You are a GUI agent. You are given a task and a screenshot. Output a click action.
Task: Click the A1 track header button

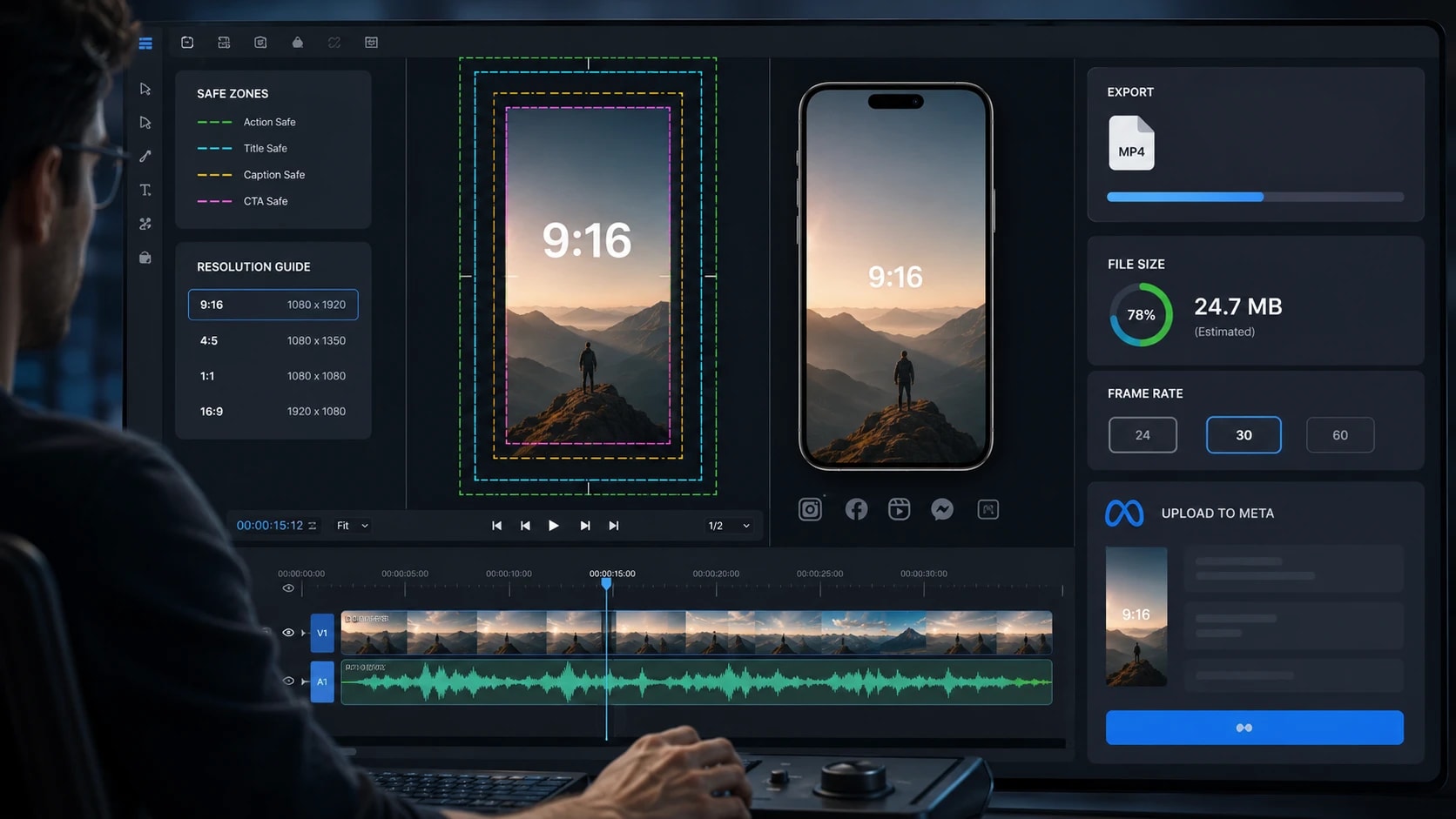pyautogui.click(x=322, y=681)
